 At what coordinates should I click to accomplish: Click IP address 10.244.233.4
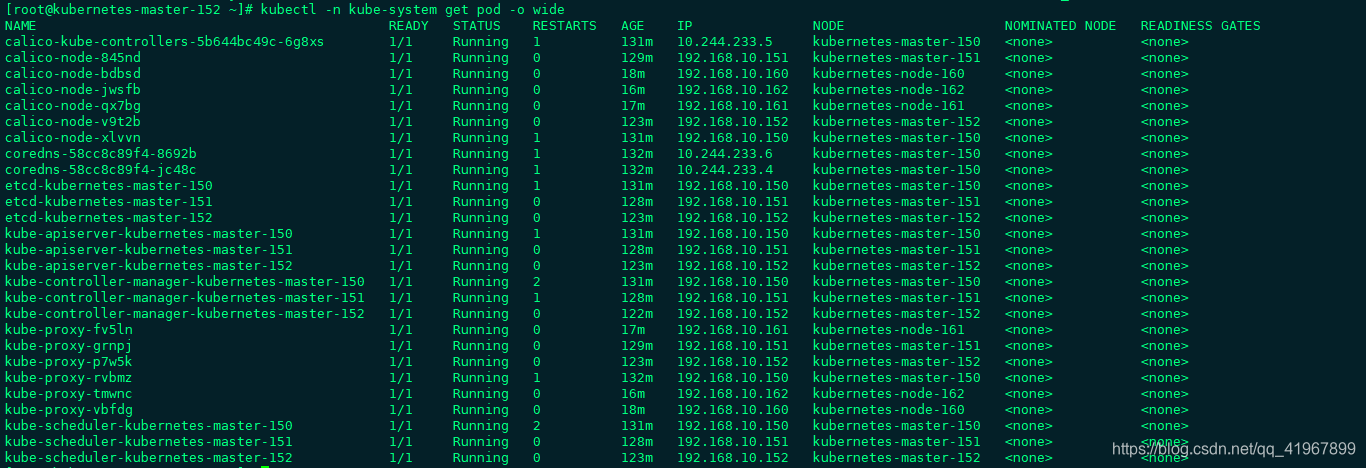pos(725,169)
